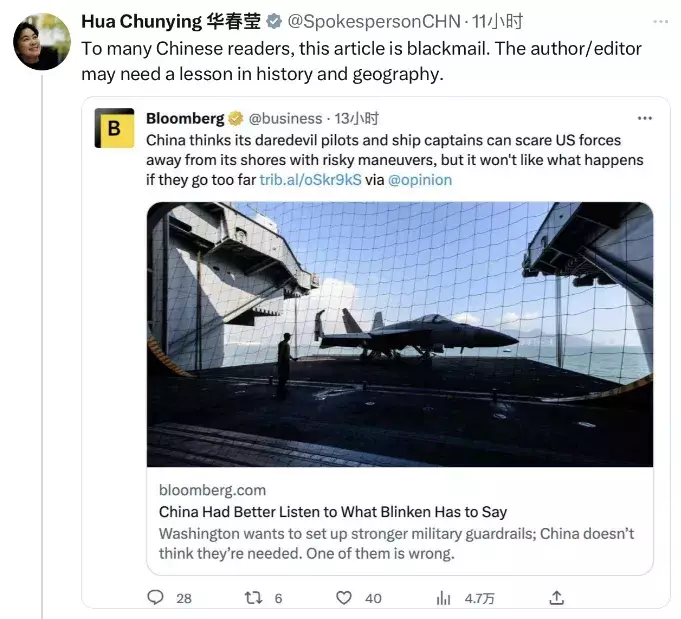Screen dimensions: 681x619
Task: Open the tweet's three-dot more menu
Action: 661,21
